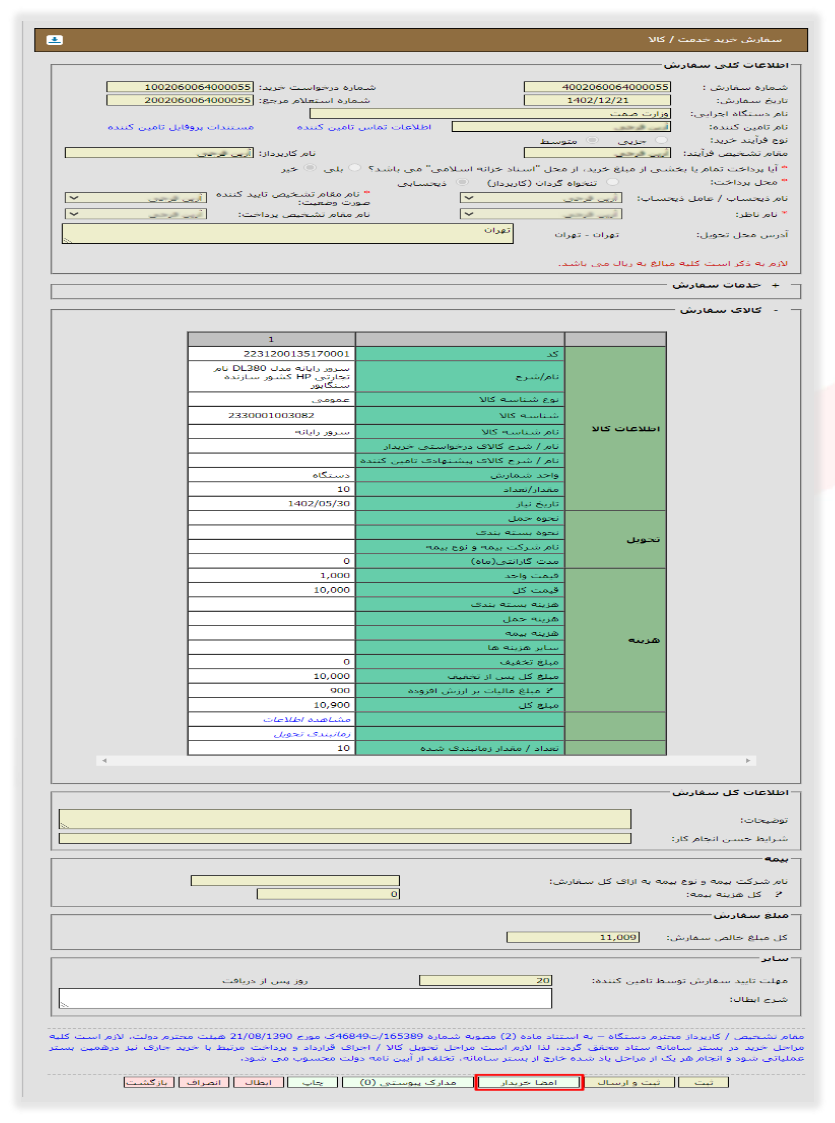Click the تاریخ سفارش field showing 1402/12/21
This screenshot has width=835, height=1123.
[597, 100]
